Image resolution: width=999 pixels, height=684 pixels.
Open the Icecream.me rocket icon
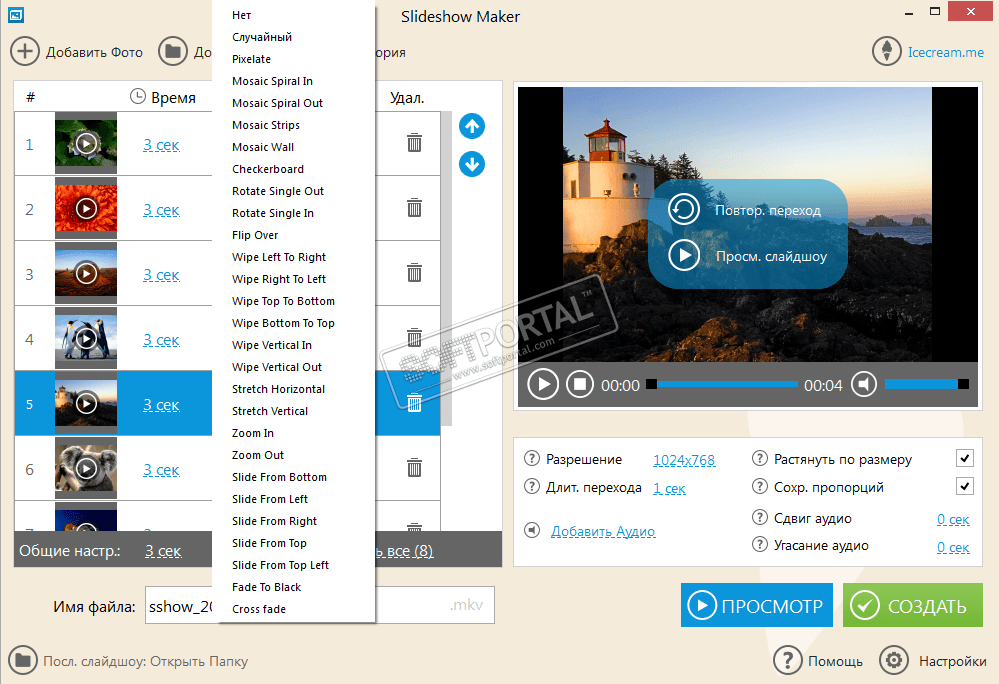tap(886, 52)
